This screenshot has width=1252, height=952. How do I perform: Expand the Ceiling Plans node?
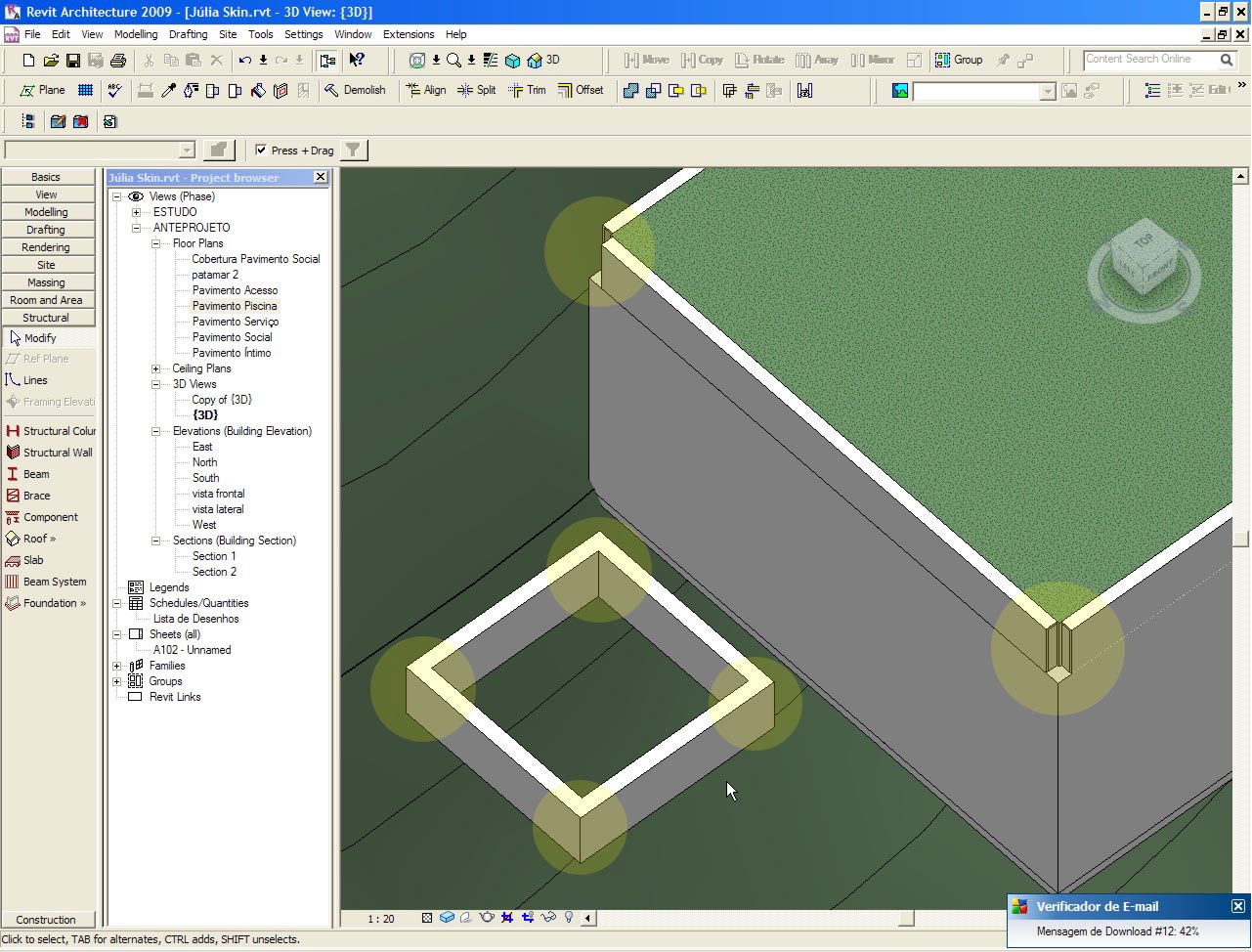click(x=155, y=368)
